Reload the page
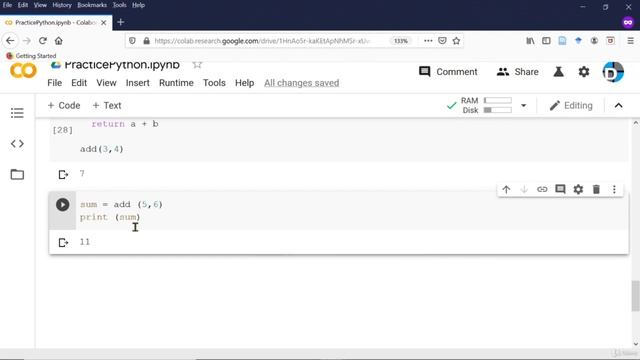Screen dimensions: 640x360 42,41
